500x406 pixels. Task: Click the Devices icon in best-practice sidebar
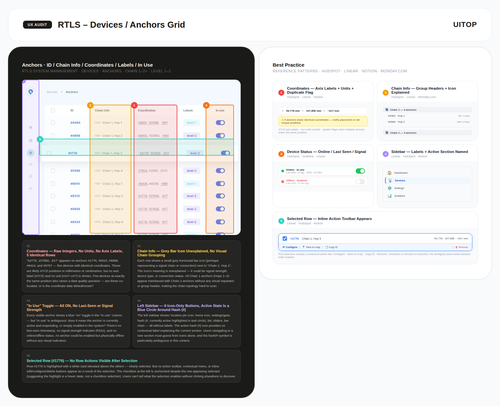pyautogui.click(x=390, y=180)
